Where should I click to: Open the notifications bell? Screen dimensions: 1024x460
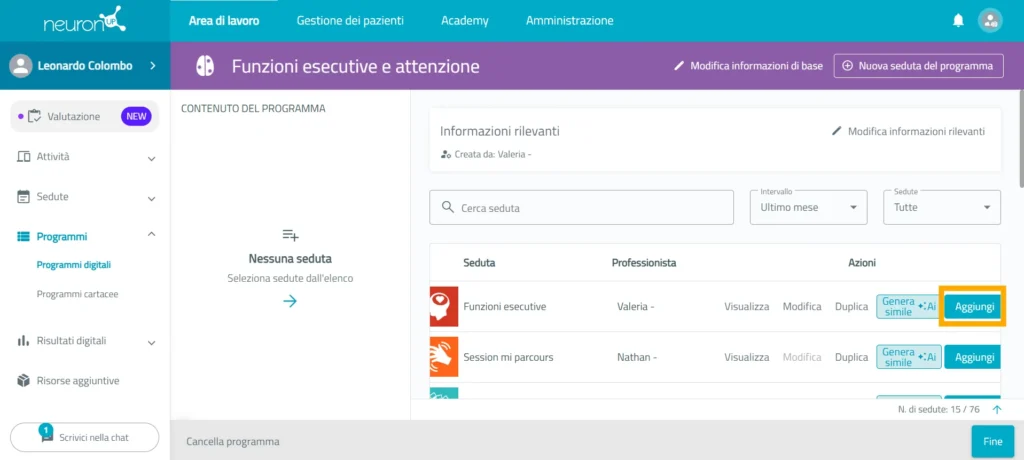(958, 21)
